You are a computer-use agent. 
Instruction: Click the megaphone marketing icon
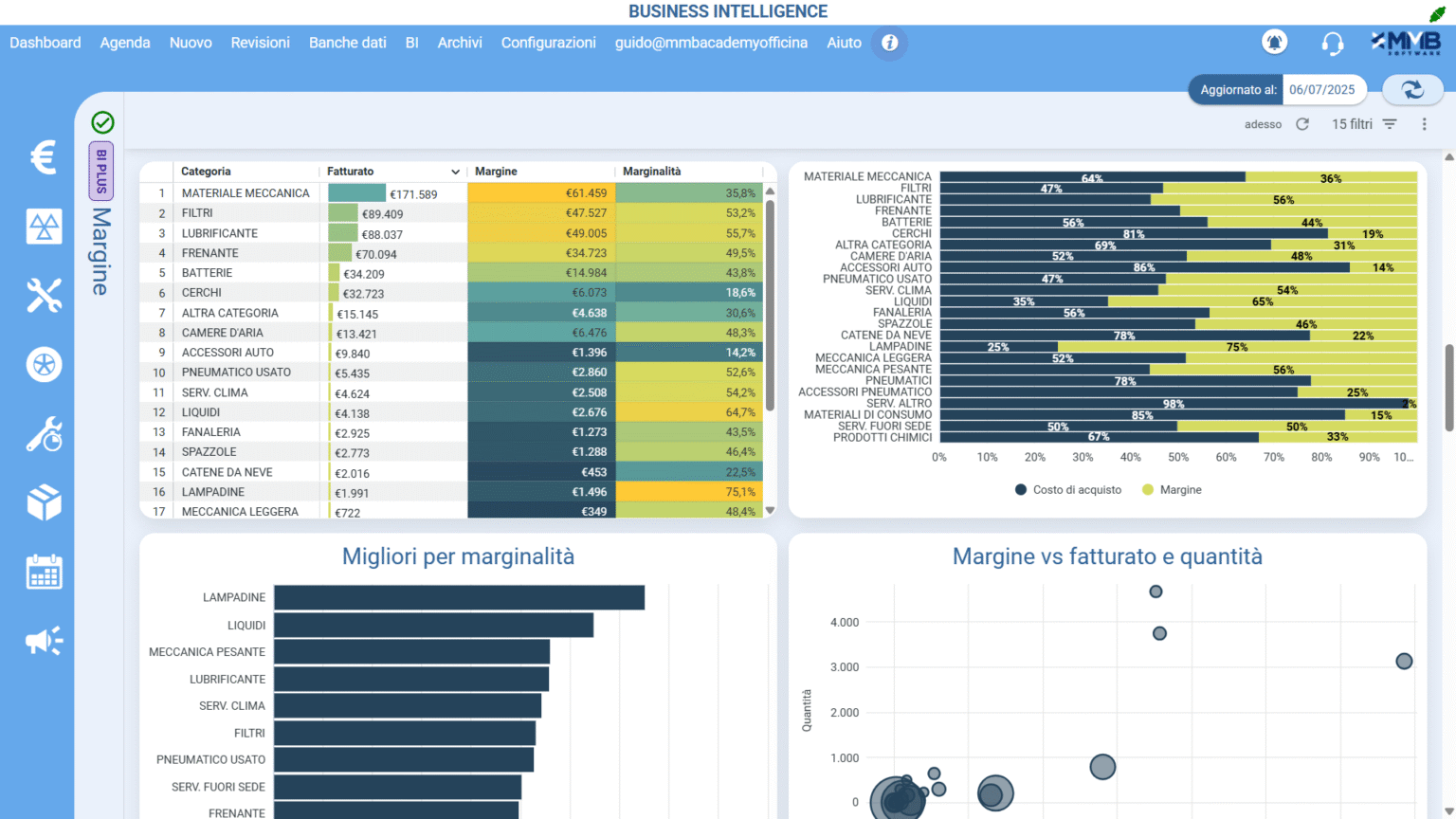pyautogui.click(x=44, y=642)
